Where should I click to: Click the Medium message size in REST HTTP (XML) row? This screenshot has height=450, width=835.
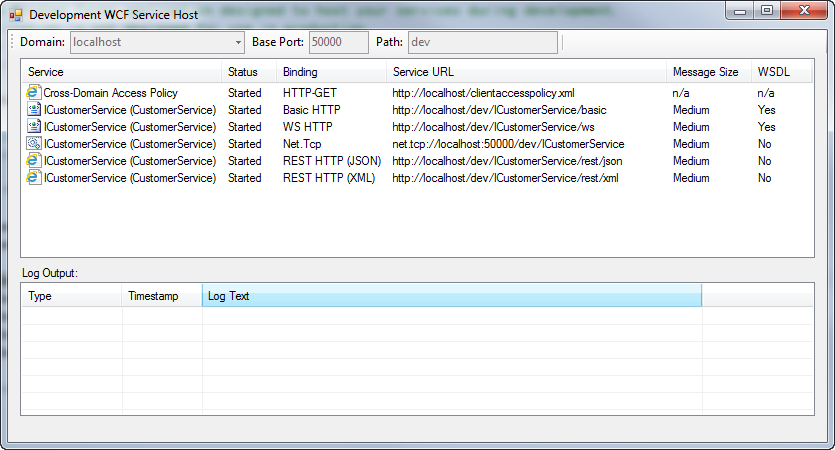691,178
